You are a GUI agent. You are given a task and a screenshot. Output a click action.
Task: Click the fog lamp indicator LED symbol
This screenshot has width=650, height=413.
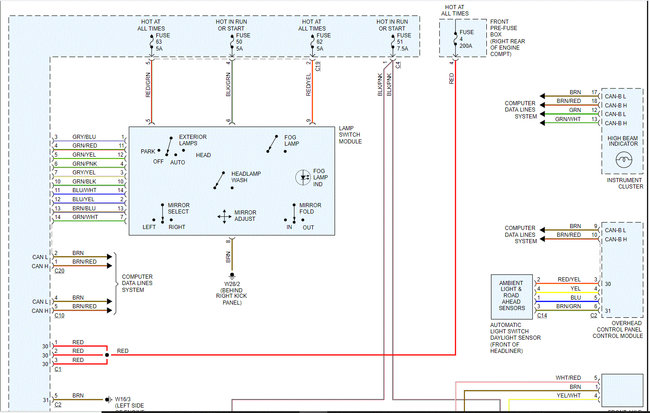[x=303, y=177]
